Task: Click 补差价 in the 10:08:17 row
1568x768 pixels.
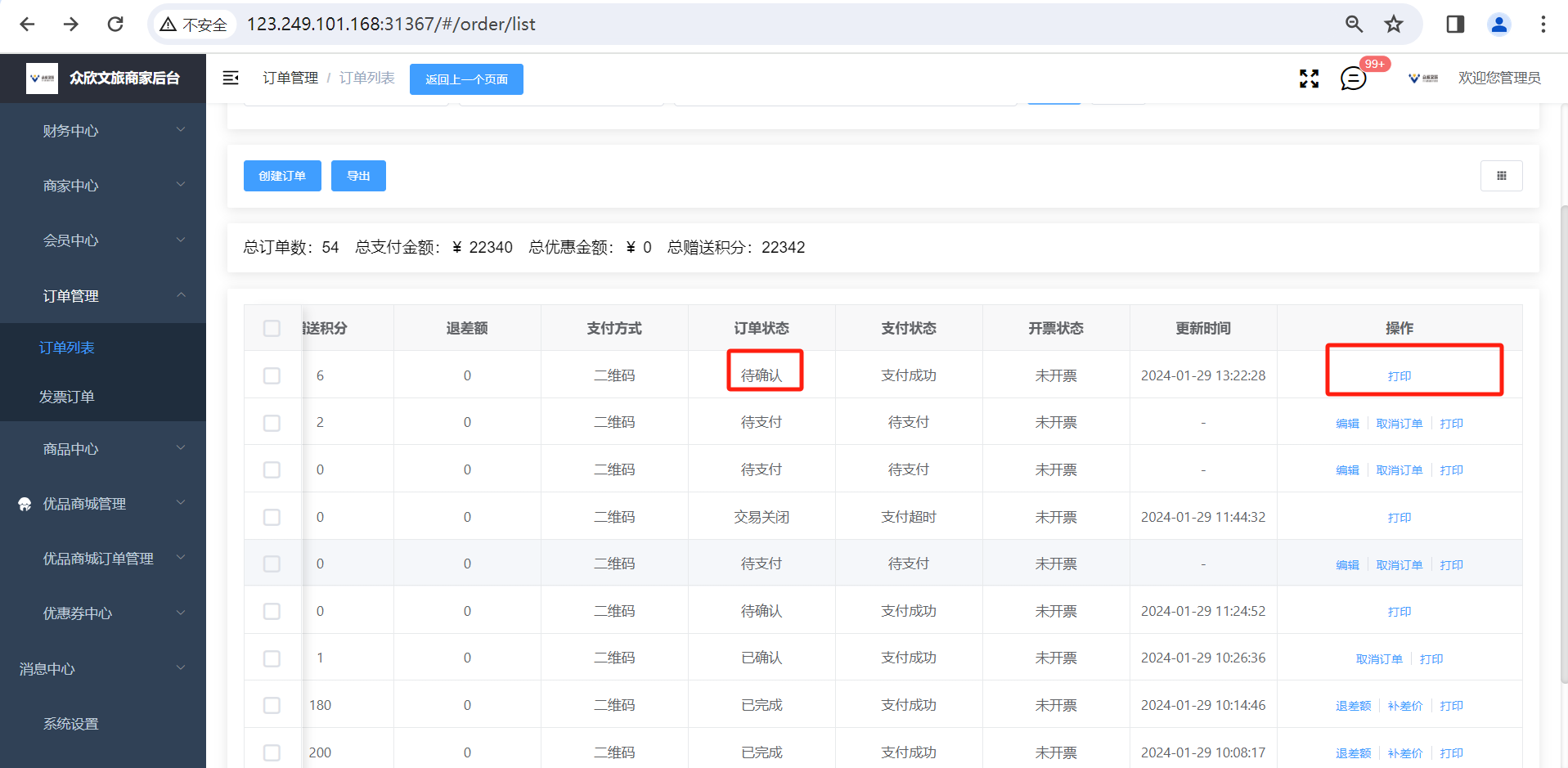Action: 1405,753
